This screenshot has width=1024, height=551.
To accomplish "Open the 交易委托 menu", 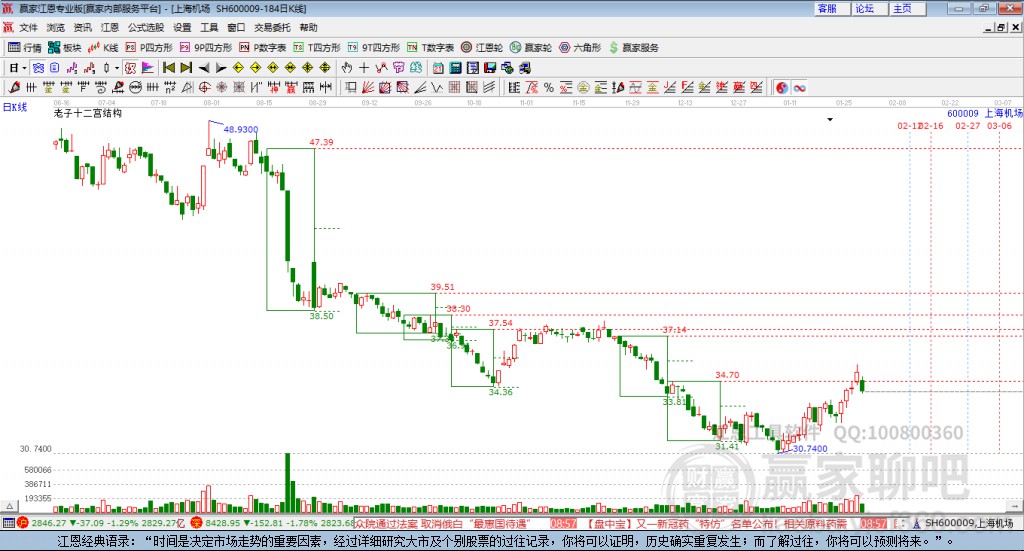I will 272,27.
